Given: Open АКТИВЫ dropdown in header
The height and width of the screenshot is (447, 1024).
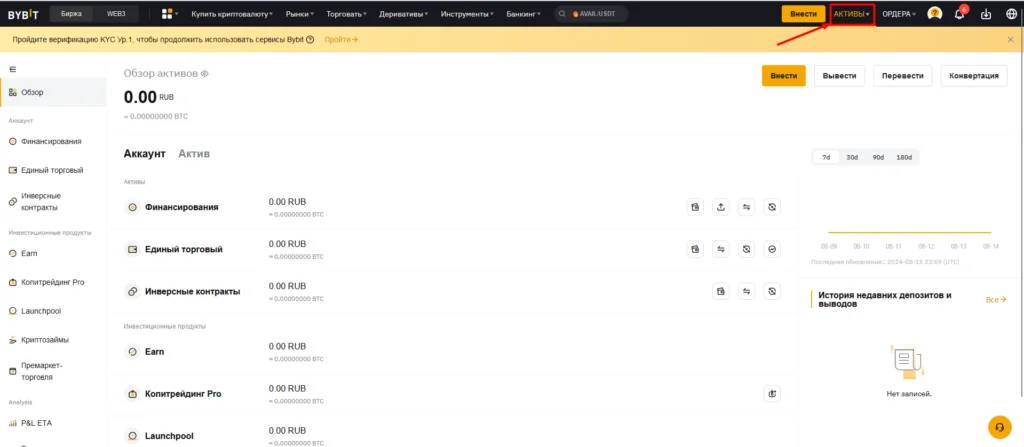Looking at the screenshot, I should (x=852, y=14).
